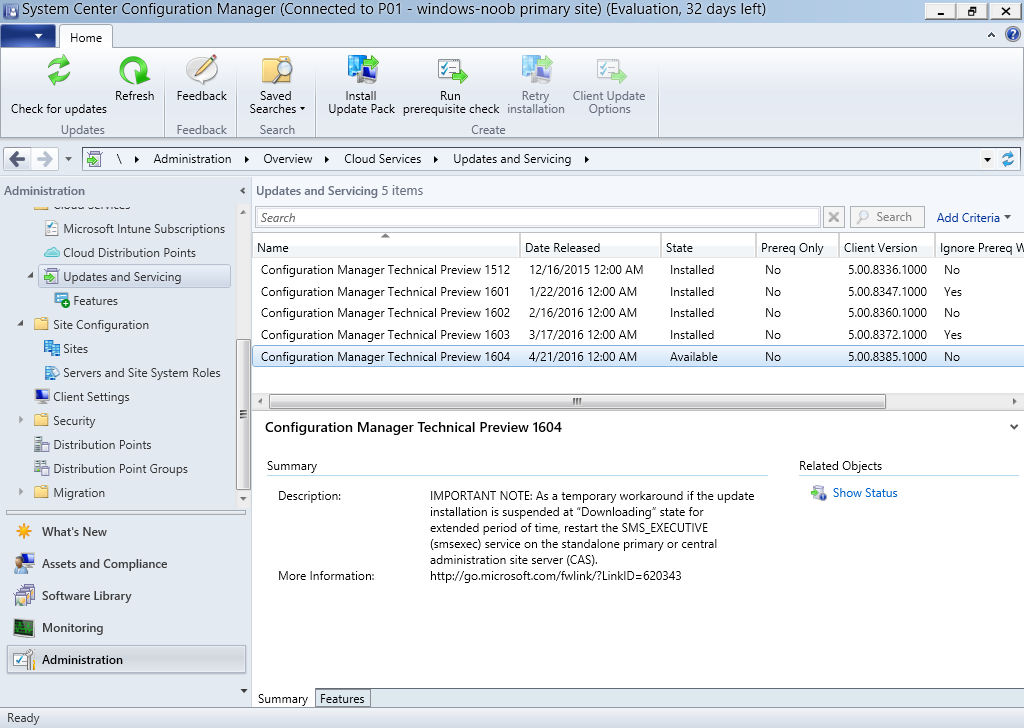Image resolution: width=1024 pixels, height=728 pixels.
Task: Click the Search button
Action: click(887, 217)
